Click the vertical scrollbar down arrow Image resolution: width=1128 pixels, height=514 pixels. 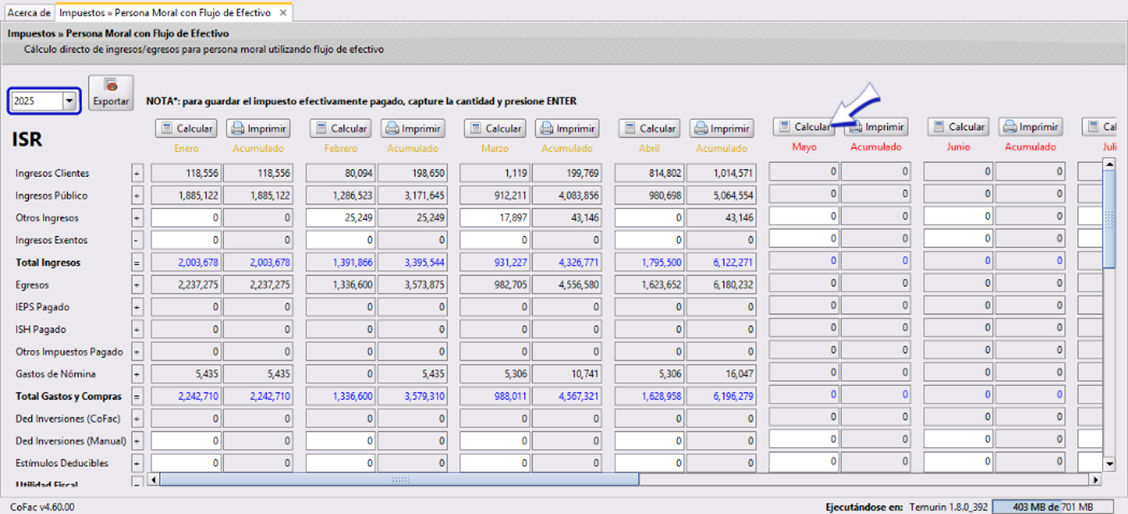1108,463
